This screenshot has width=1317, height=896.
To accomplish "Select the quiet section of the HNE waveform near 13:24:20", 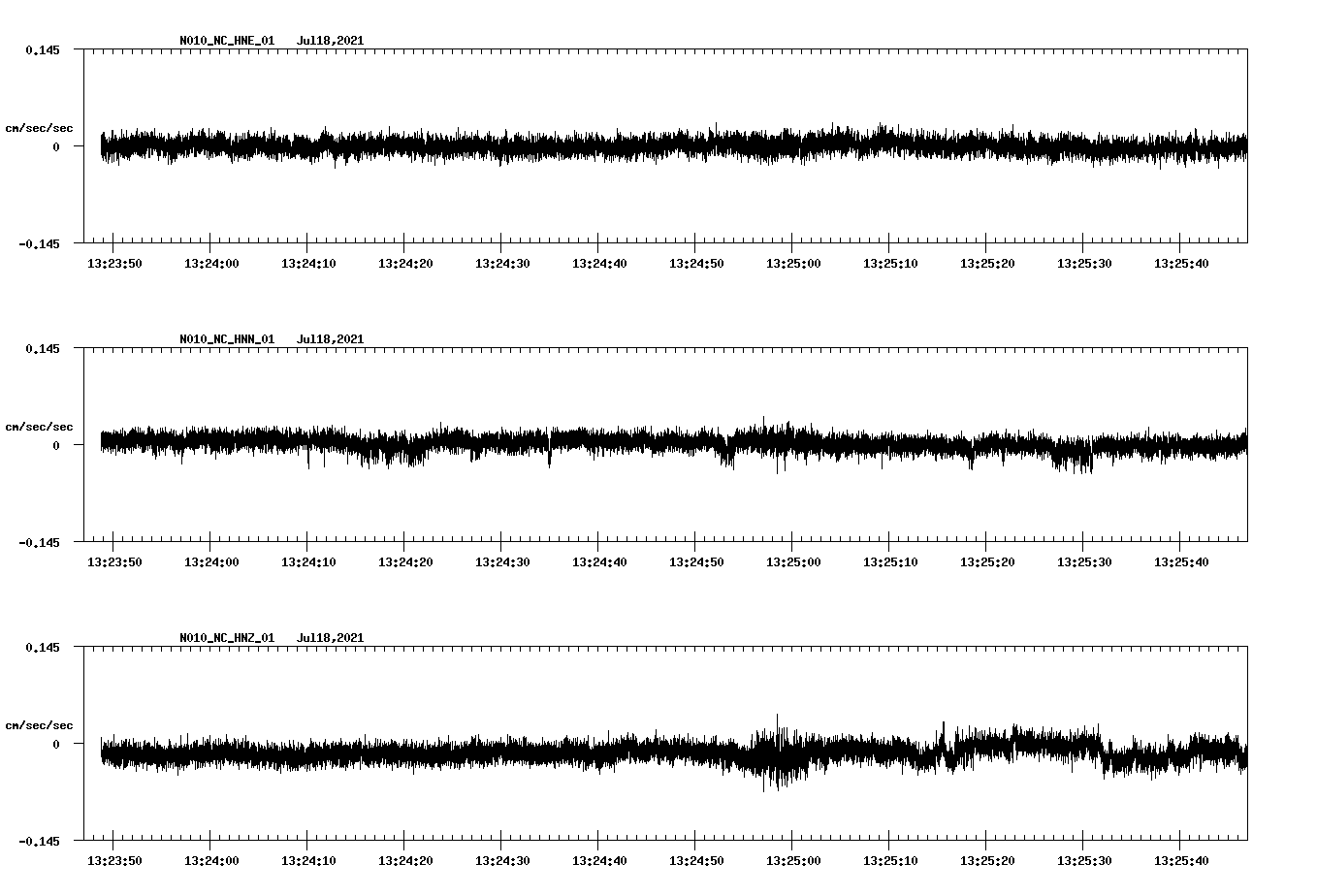I will point(405,145).
